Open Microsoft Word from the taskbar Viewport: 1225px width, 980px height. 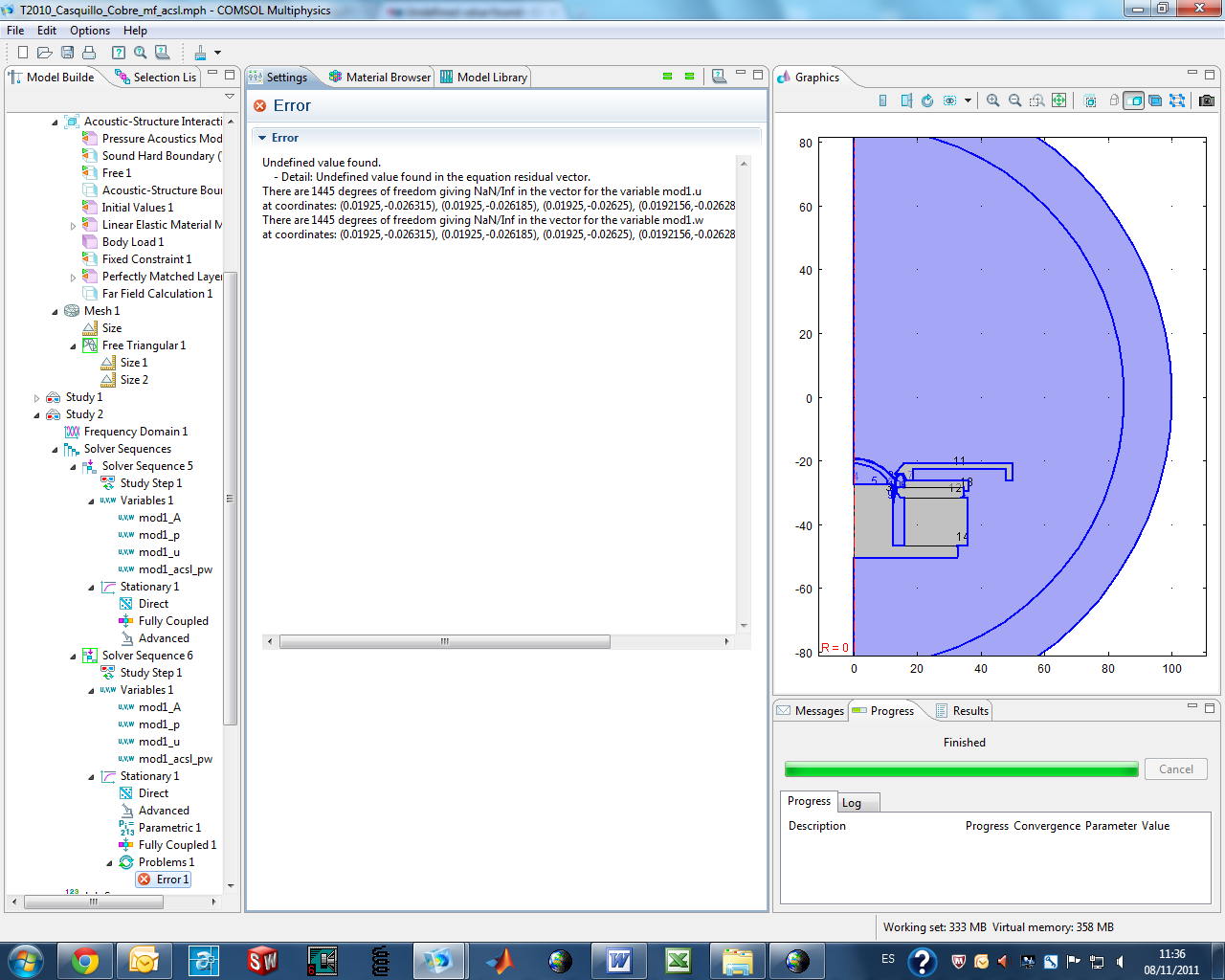point(619,960)
